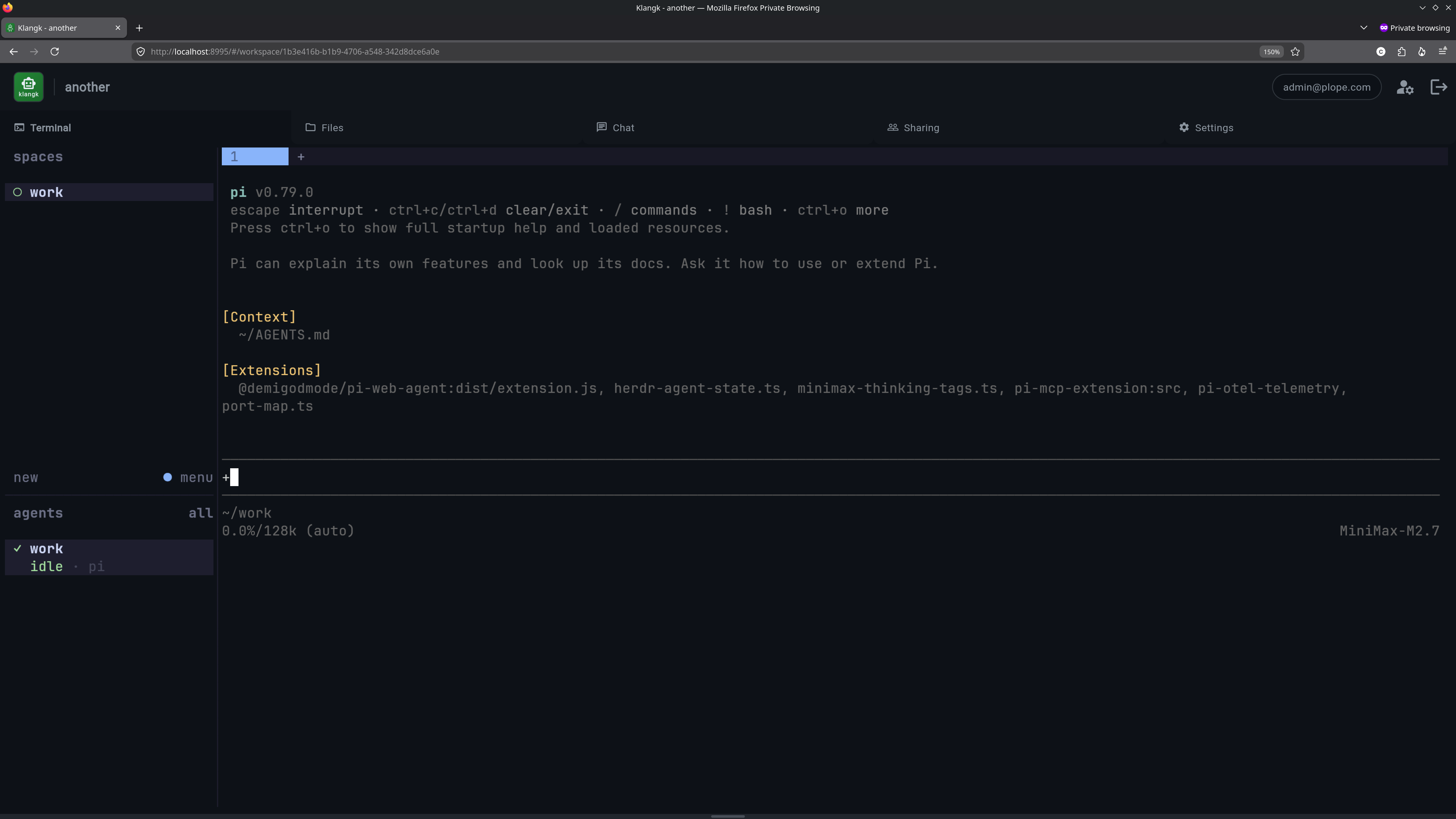Click port-map.ts extension name
The width and height of the screenshot is (1456, 819).
tap(267, 406)
